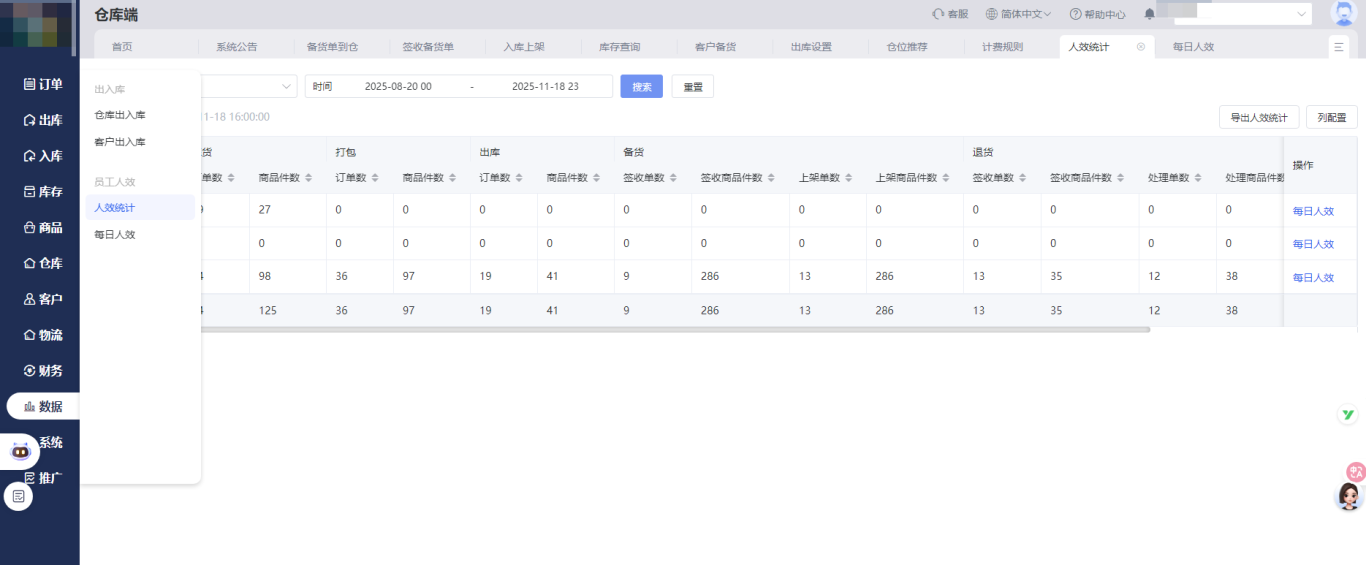This screenshot has width=1366, height=565.
Task: Click the notification bell icon
Action: 1149,14
